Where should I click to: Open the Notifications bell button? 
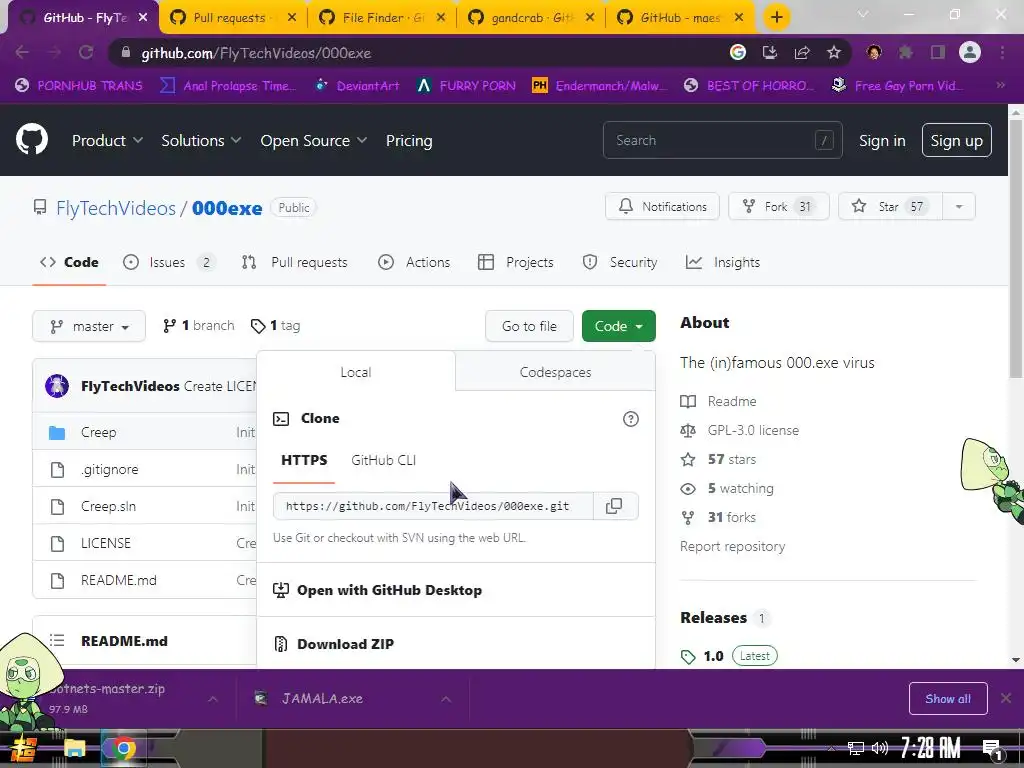662,206
